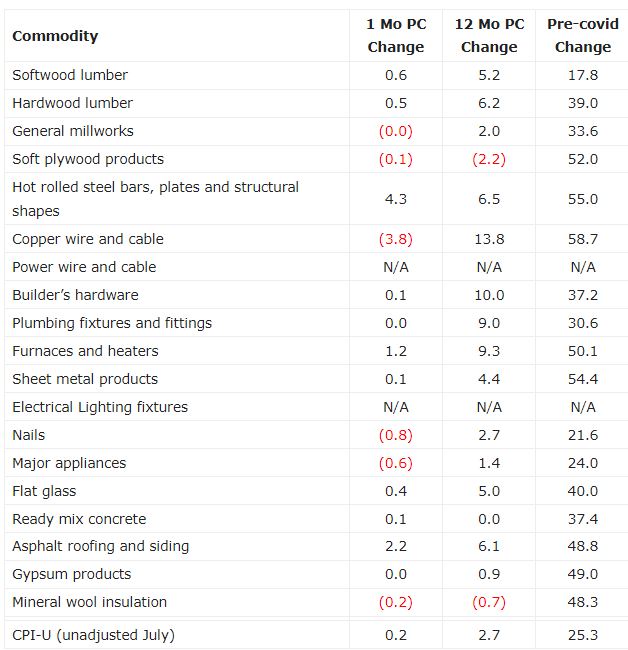The image size is (628, 650).
Task: Click the Soft plywood products cell
Action: (88, 159)
